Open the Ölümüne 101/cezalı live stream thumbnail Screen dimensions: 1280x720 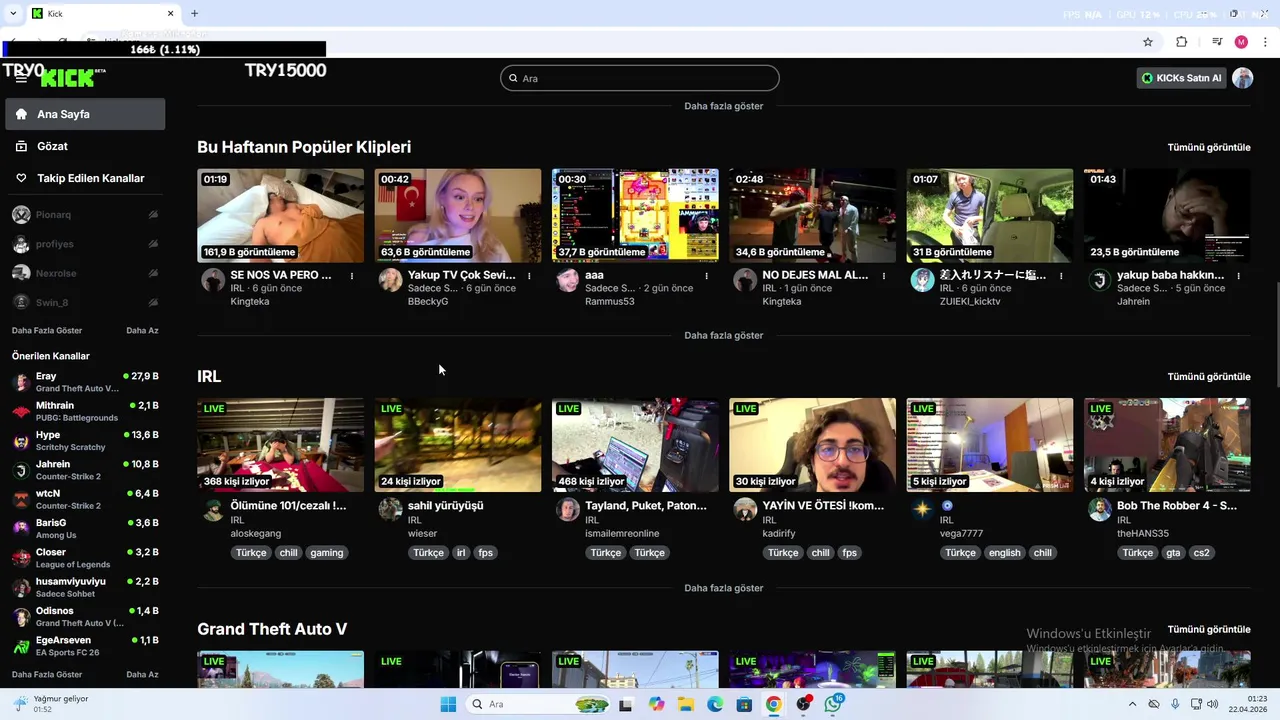(x=281, y=445)
